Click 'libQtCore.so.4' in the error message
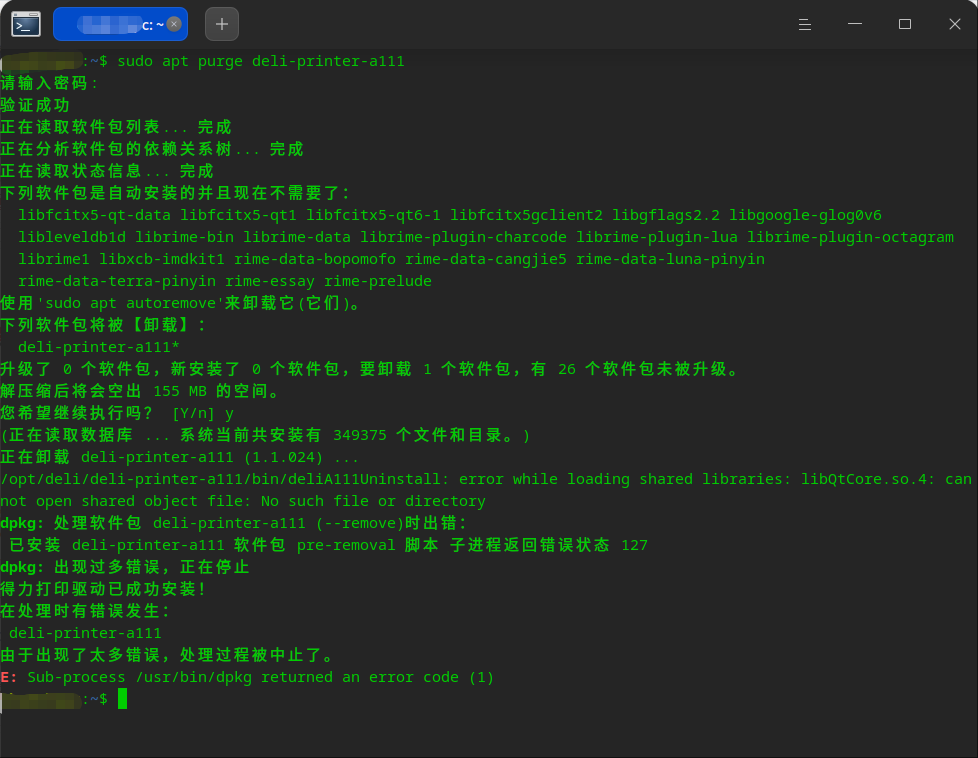 click(863, 479)
